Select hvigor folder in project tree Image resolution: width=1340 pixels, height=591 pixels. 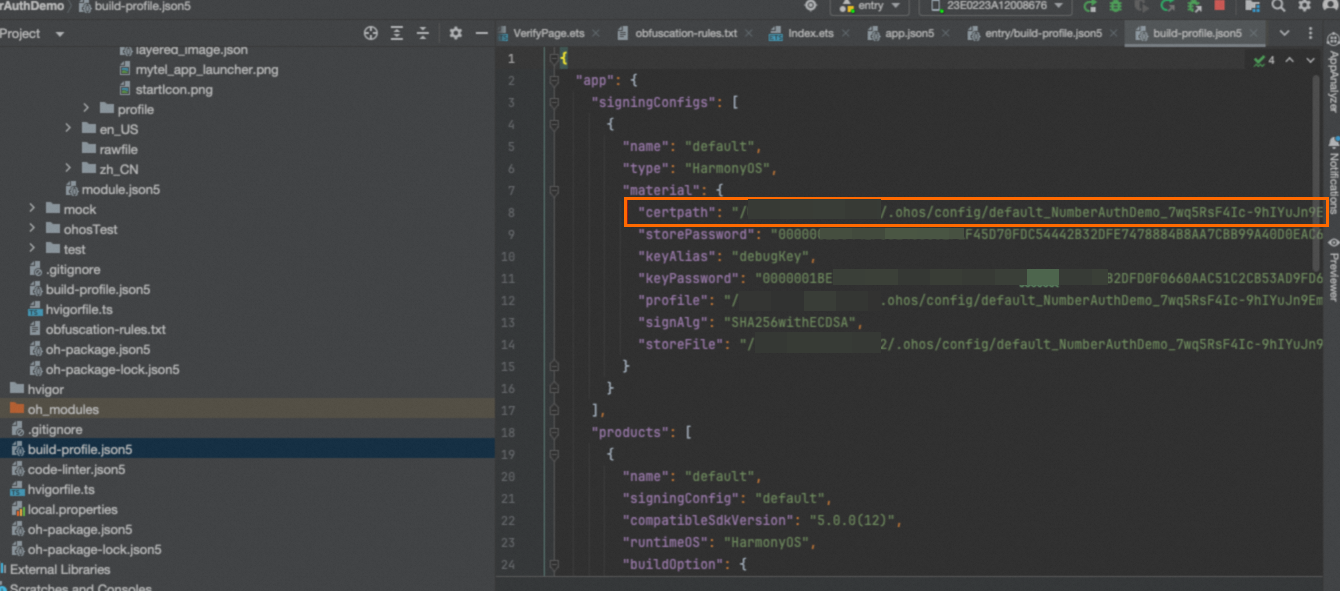click(x=47, y=389)
